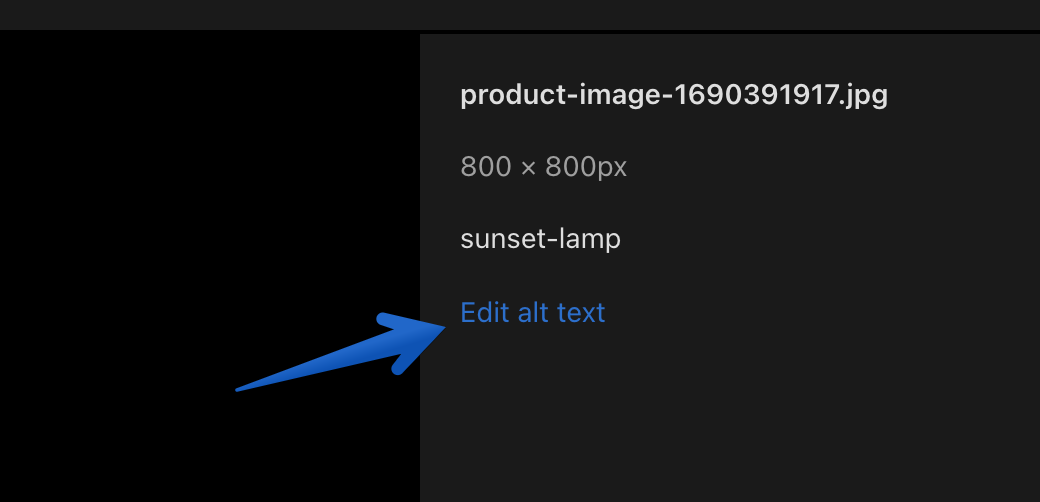Image resolution: width=1040 pixels, height=502 pixels.
Task: Click the word lamp in sunset-lamp
Action: pyautogui.click(x=593, y=239)
